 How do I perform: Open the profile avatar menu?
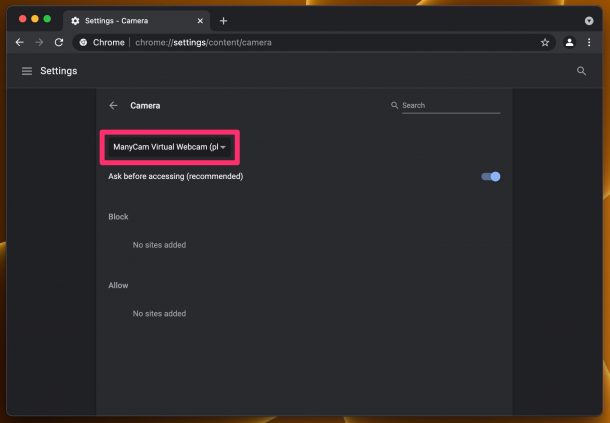[569, 42]
